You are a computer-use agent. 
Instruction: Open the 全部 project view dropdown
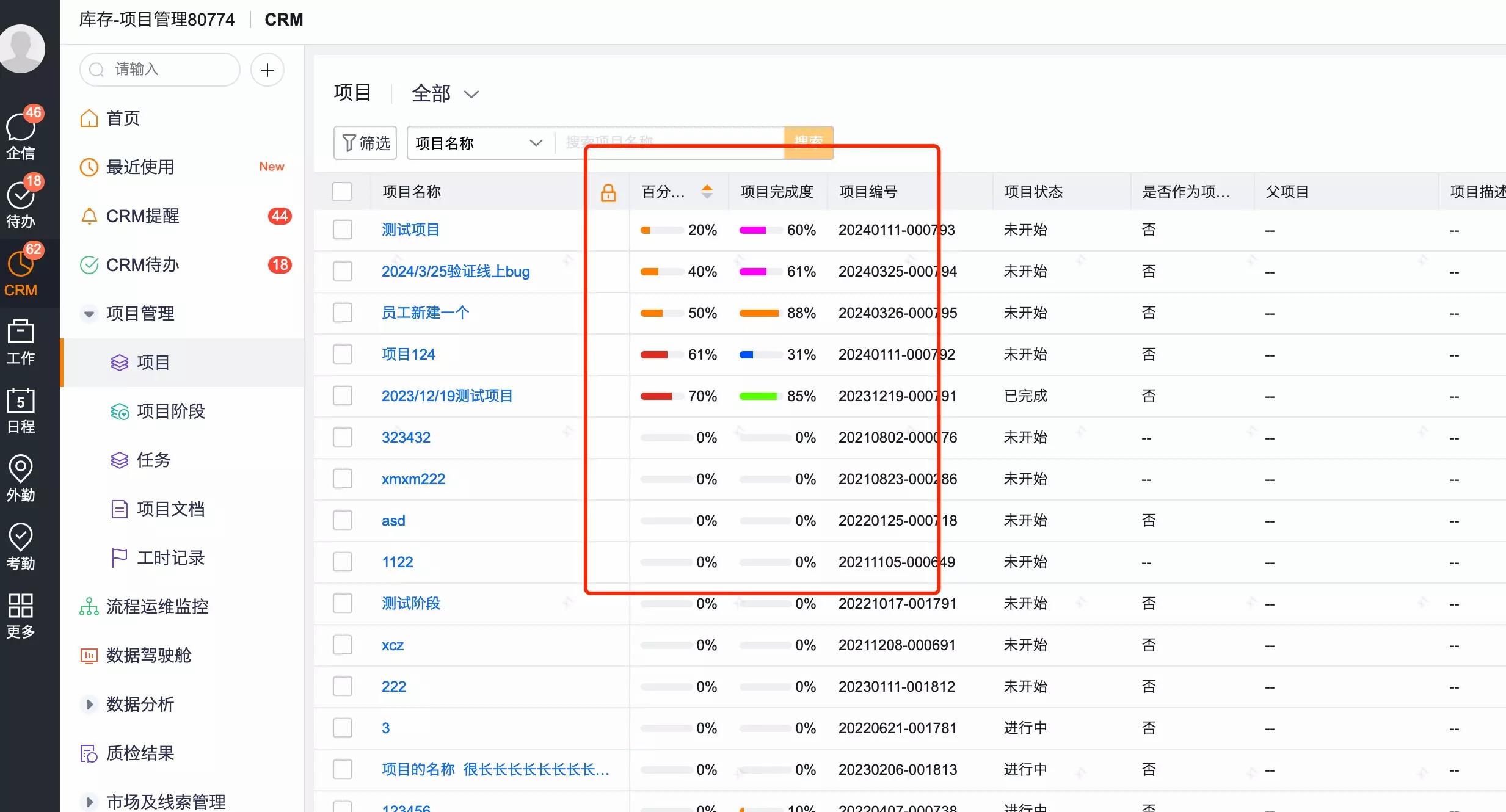[x=444, y=93]
